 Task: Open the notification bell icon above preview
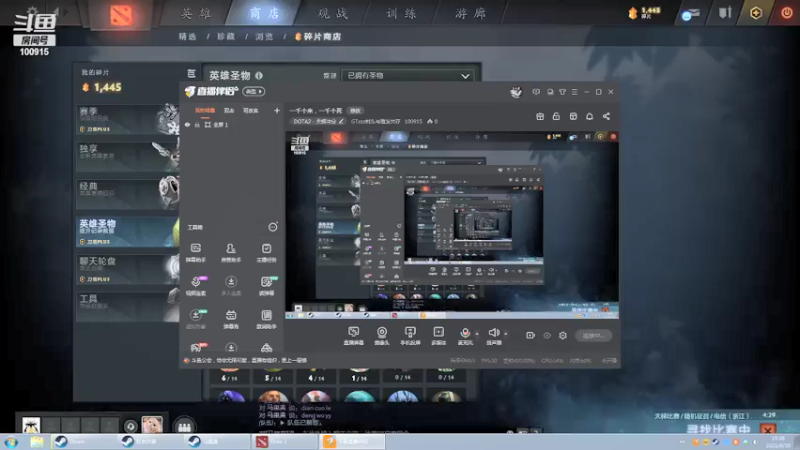point(589,116)
